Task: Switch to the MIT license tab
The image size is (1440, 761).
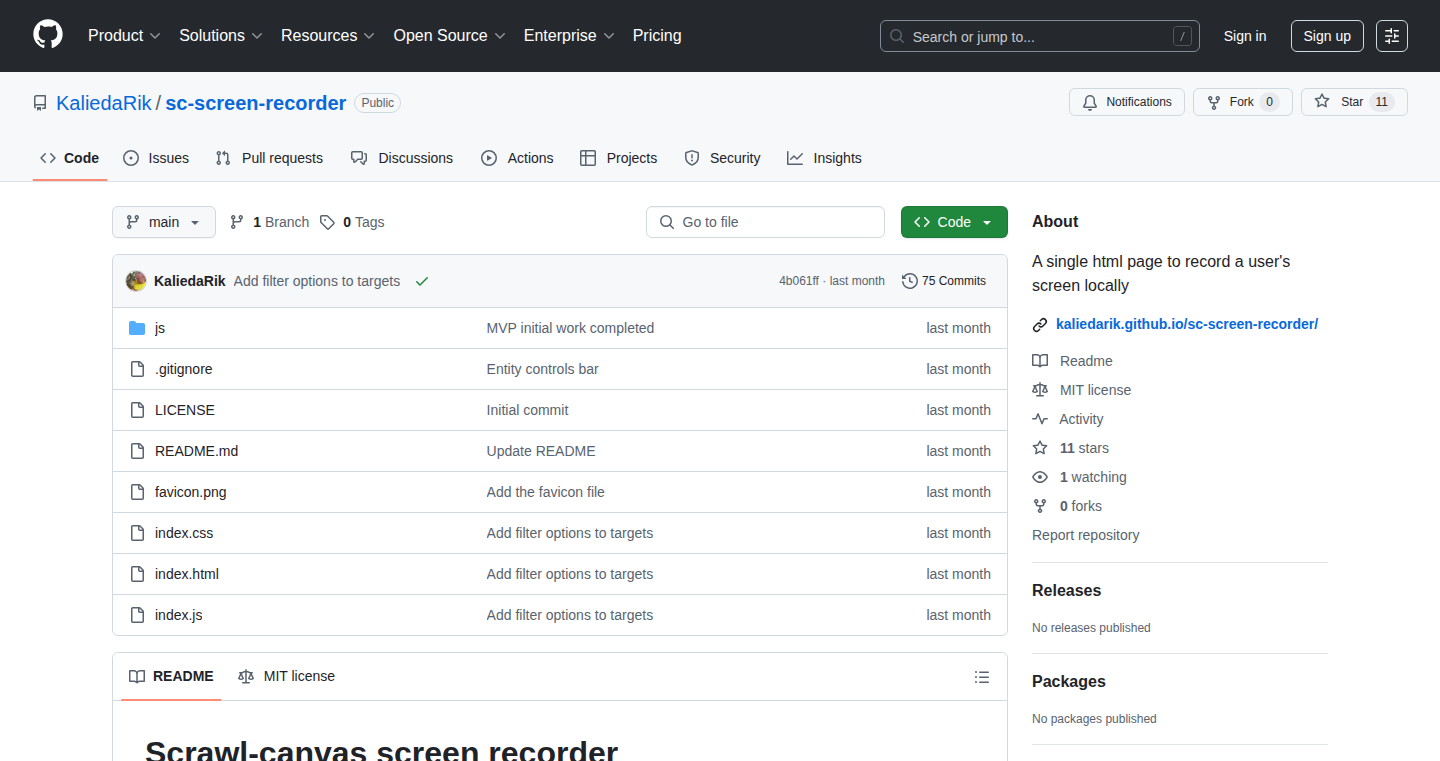Action: pyautogui.click(x=286, y=677)
